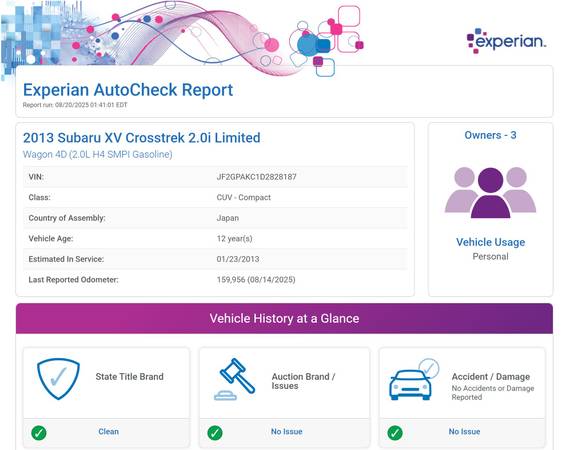Click the three owners people icon
The image size is (566, 450).
point(490,192)
